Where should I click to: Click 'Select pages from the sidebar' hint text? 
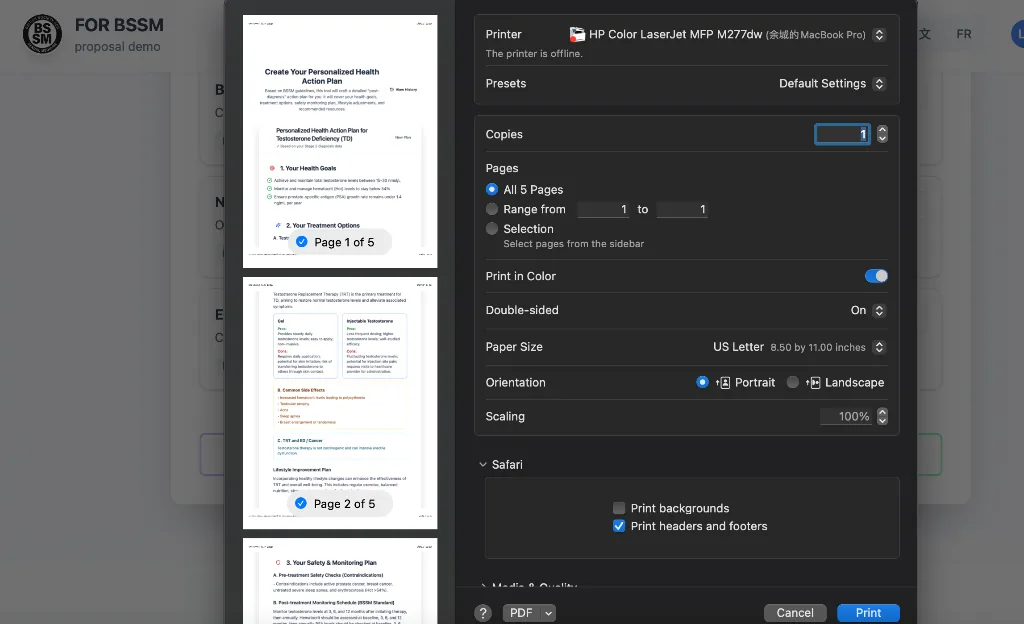(x=573, y=243)
